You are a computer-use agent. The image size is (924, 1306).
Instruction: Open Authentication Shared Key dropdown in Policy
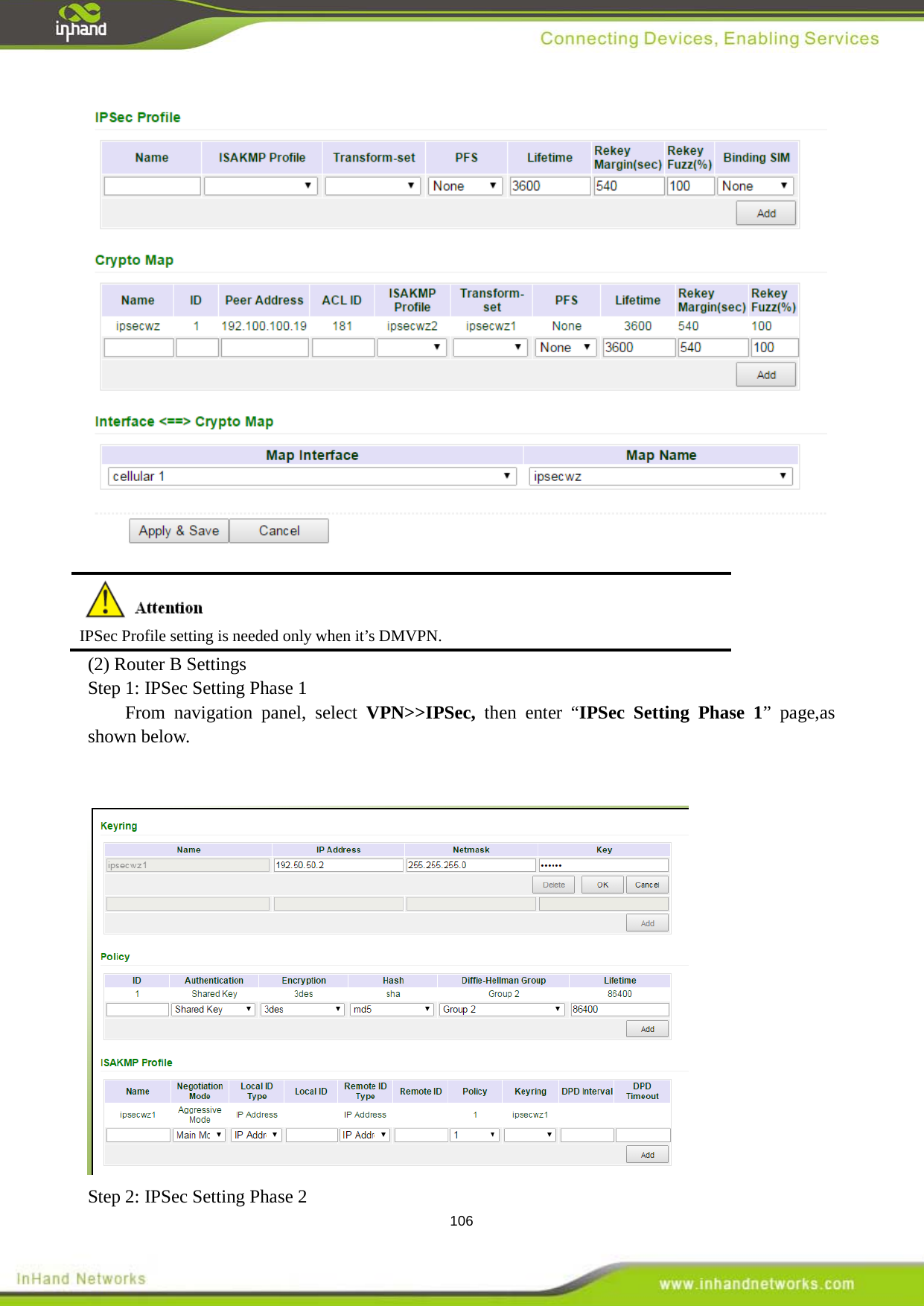point(214,1009)
